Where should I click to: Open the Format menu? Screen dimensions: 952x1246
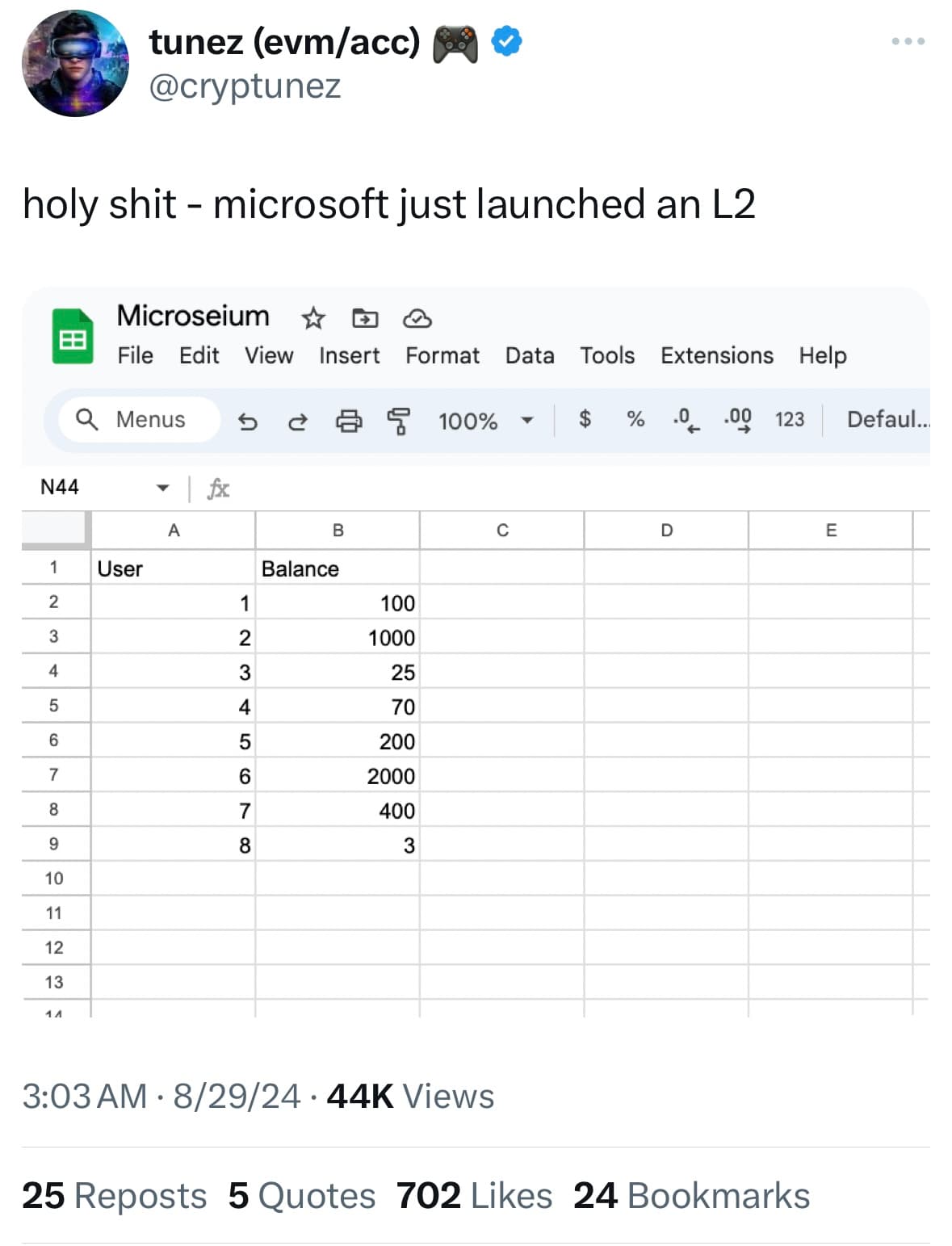point(442,356)
